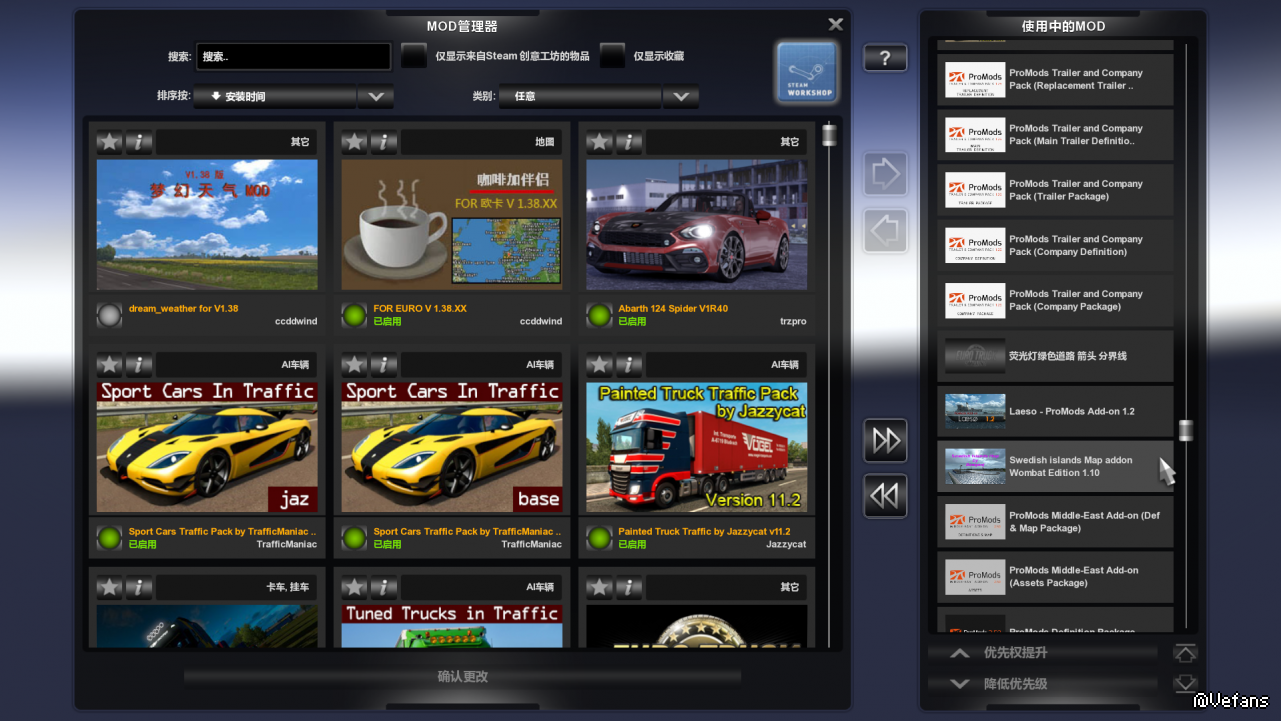The height and width of the screenshot is (721, 1281).
Task: Select the red Abarth car thumbnail
Action: click(x=697, y=224)
